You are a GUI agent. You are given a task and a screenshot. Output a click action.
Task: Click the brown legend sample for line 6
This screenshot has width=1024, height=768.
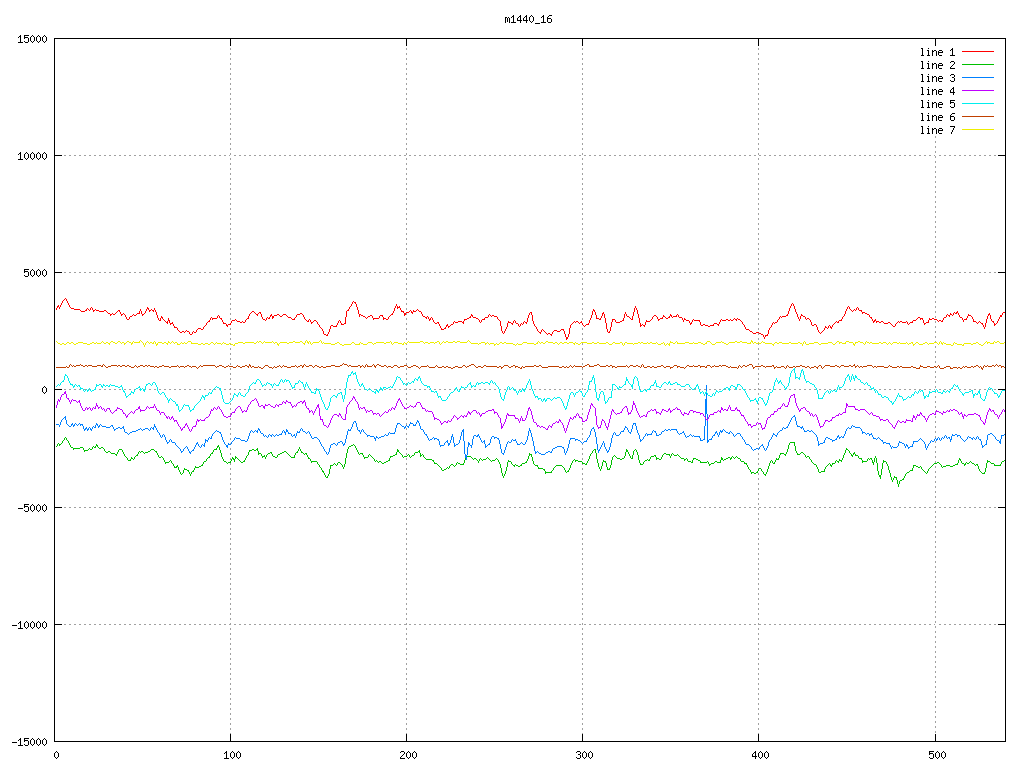978,117
